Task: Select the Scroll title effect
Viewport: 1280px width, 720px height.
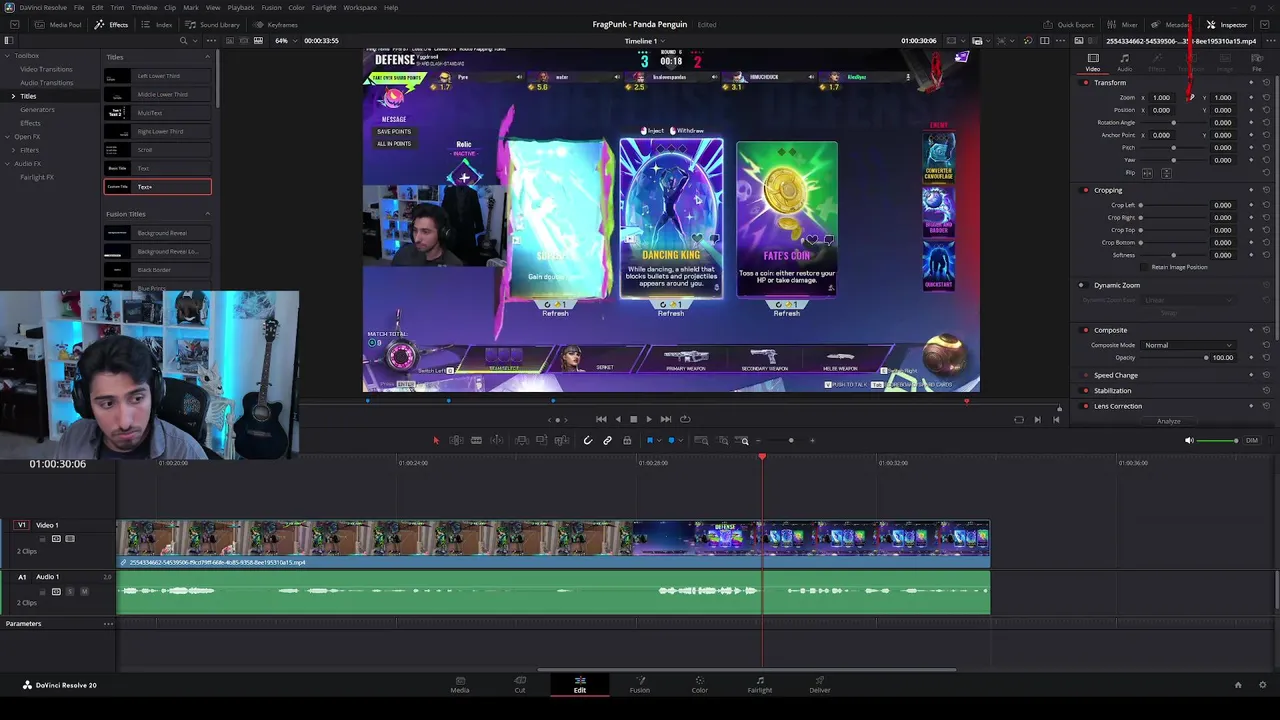Action: point(158,150)
